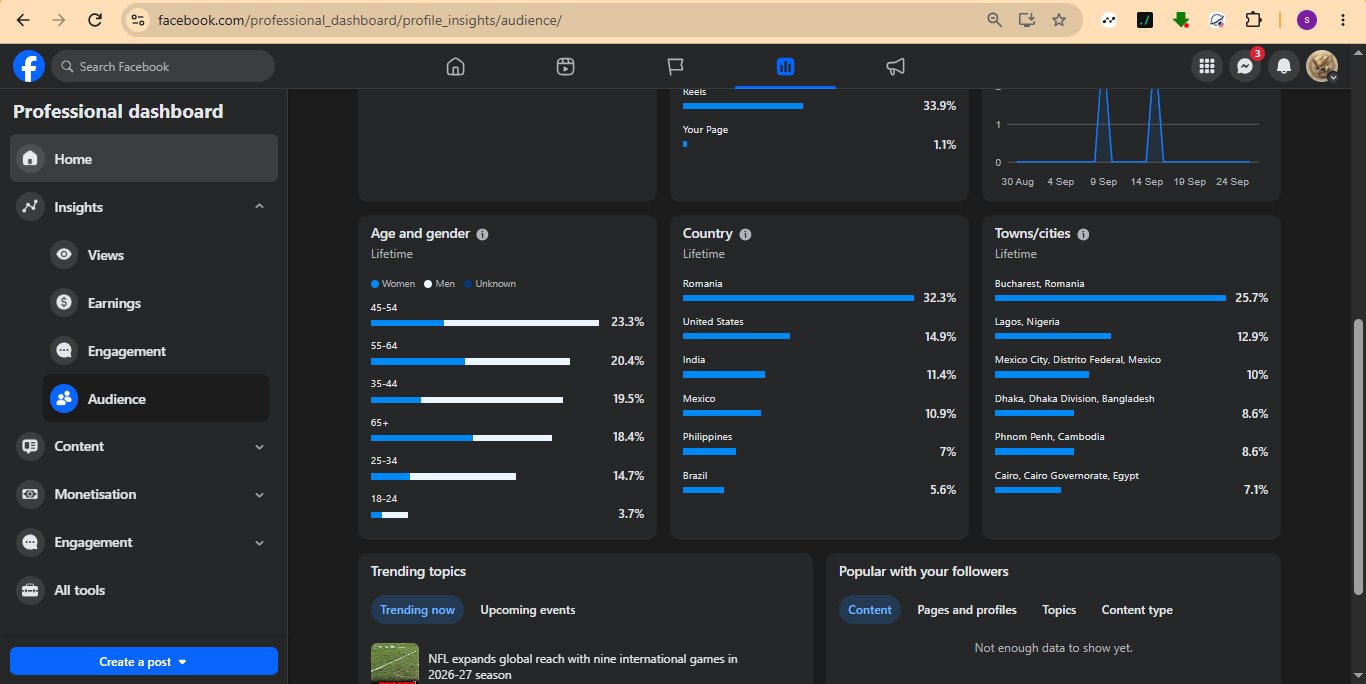Click the site information icon in address bar

coord(139,20)
